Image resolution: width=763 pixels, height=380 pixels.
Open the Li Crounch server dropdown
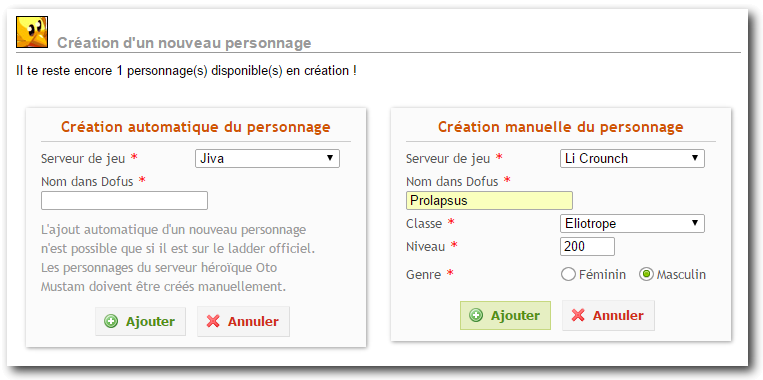[632, 159]
